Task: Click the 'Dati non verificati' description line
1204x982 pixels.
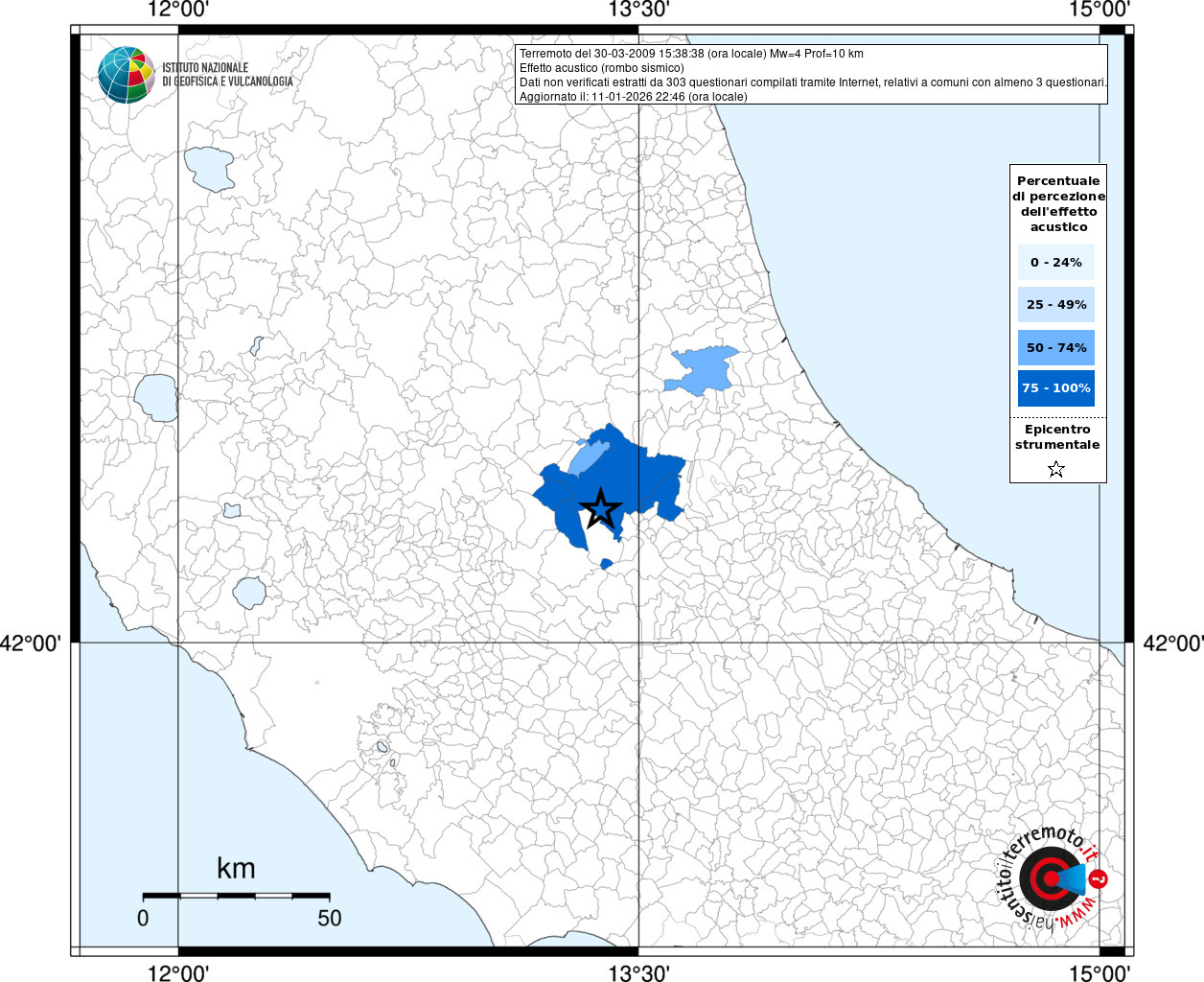Action: click(813, 82)
